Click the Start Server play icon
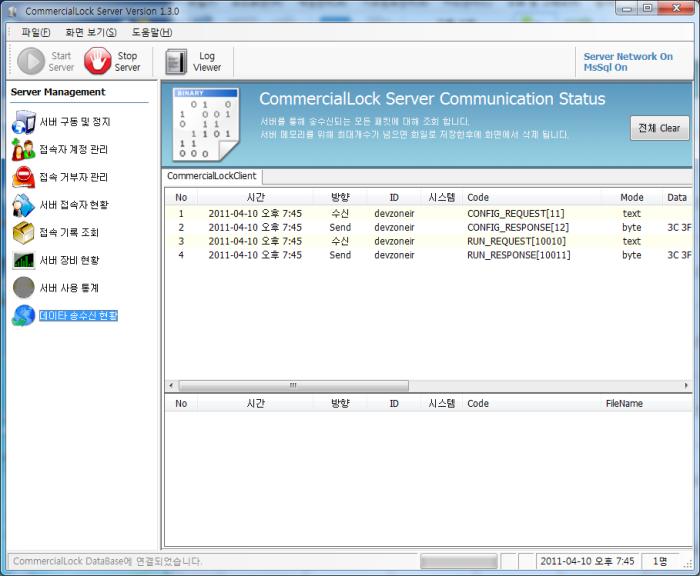 [x=31, y=61]
